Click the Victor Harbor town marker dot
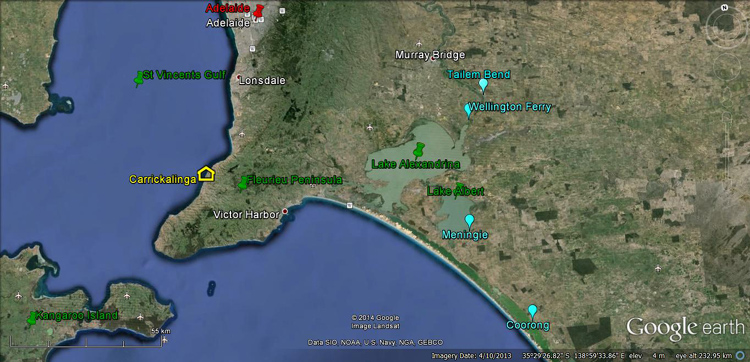The width and height of the screenshot is (750, 362). tap(285, 211)
